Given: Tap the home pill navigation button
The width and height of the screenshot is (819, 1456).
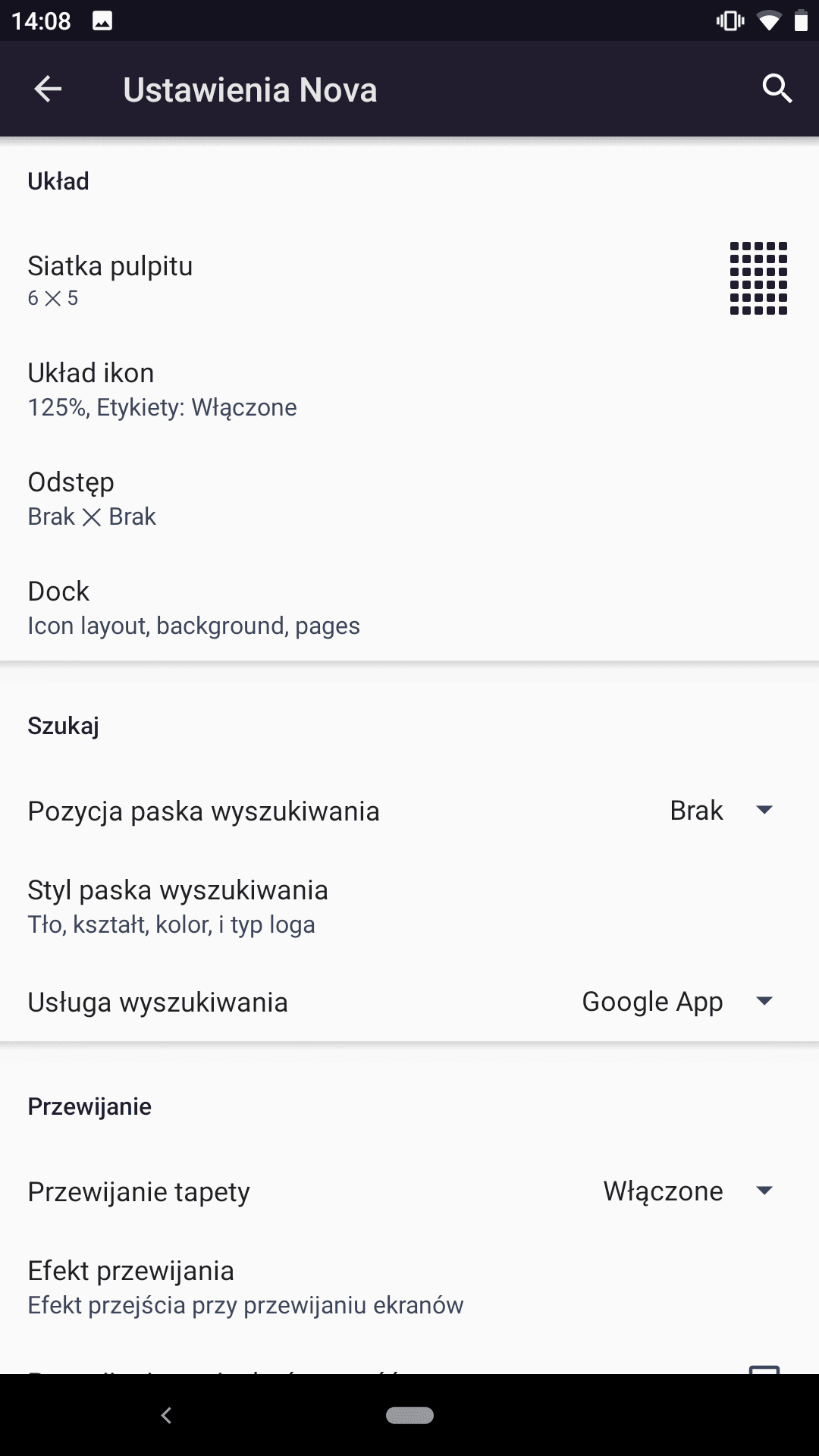Looking at the screenshot, I should 409,1415.
